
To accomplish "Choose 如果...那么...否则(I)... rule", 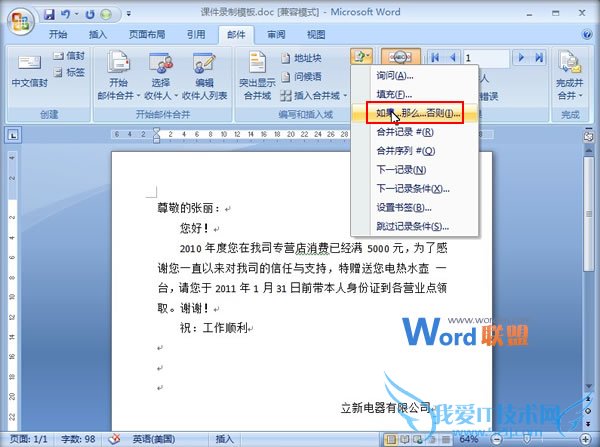I will pos(415,113).
